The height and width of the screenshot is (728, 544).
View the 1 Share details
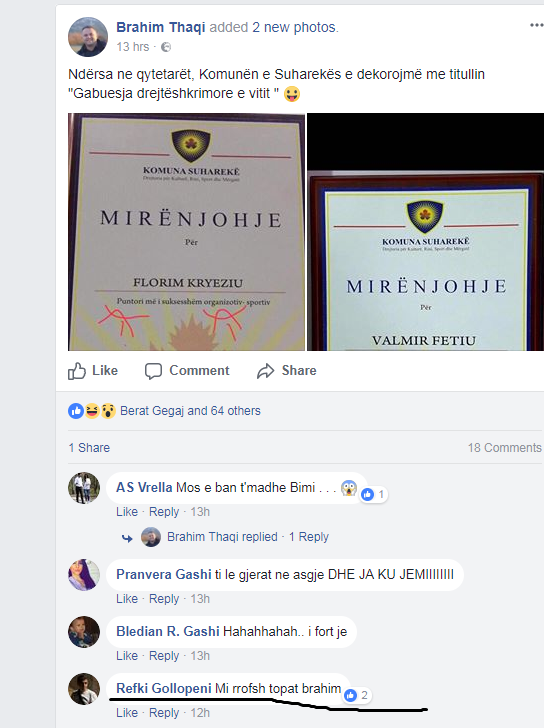pos(89,448)
